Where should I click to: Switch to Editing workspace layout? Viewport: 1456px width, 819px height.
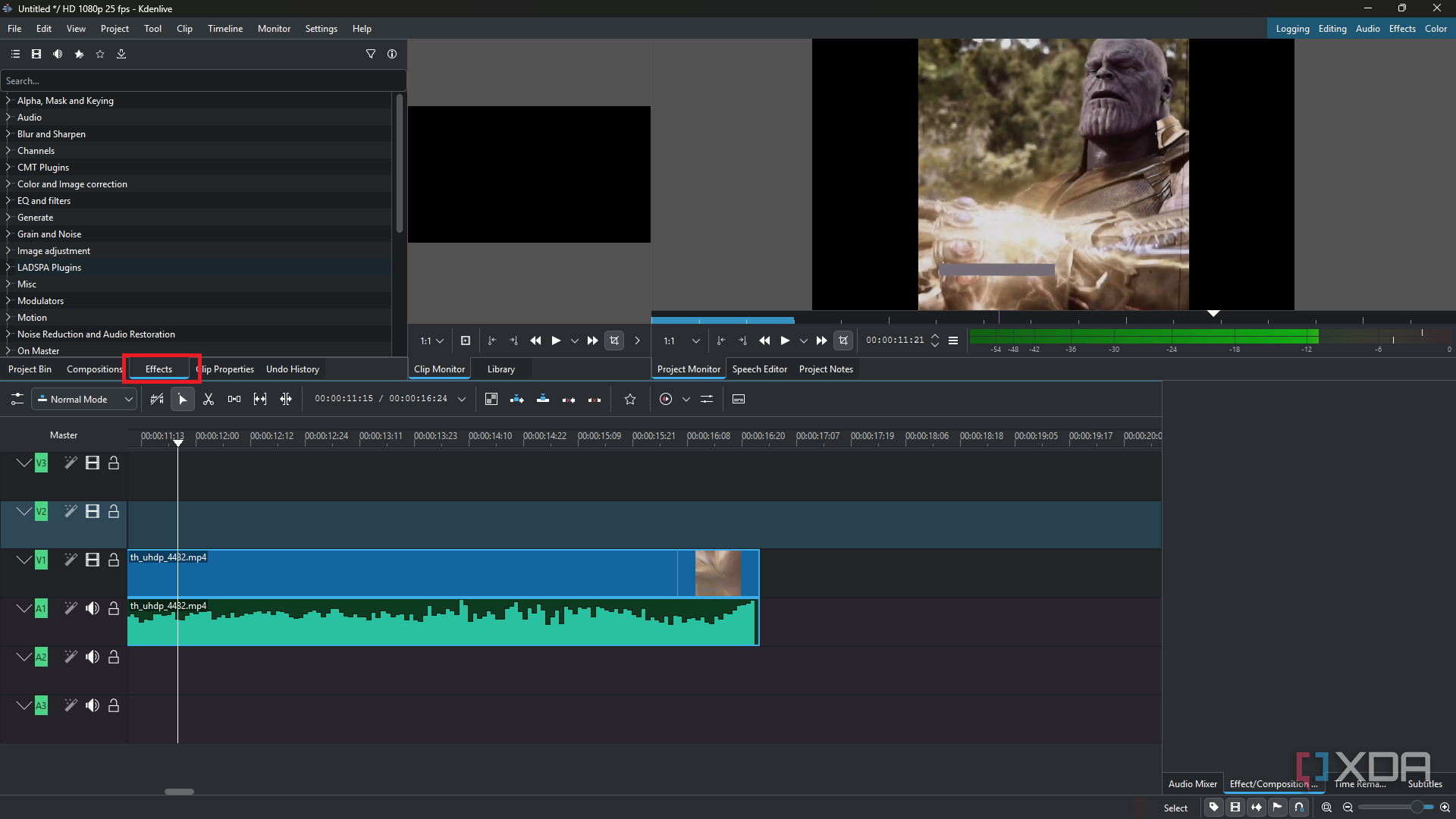click(1332, 29)
